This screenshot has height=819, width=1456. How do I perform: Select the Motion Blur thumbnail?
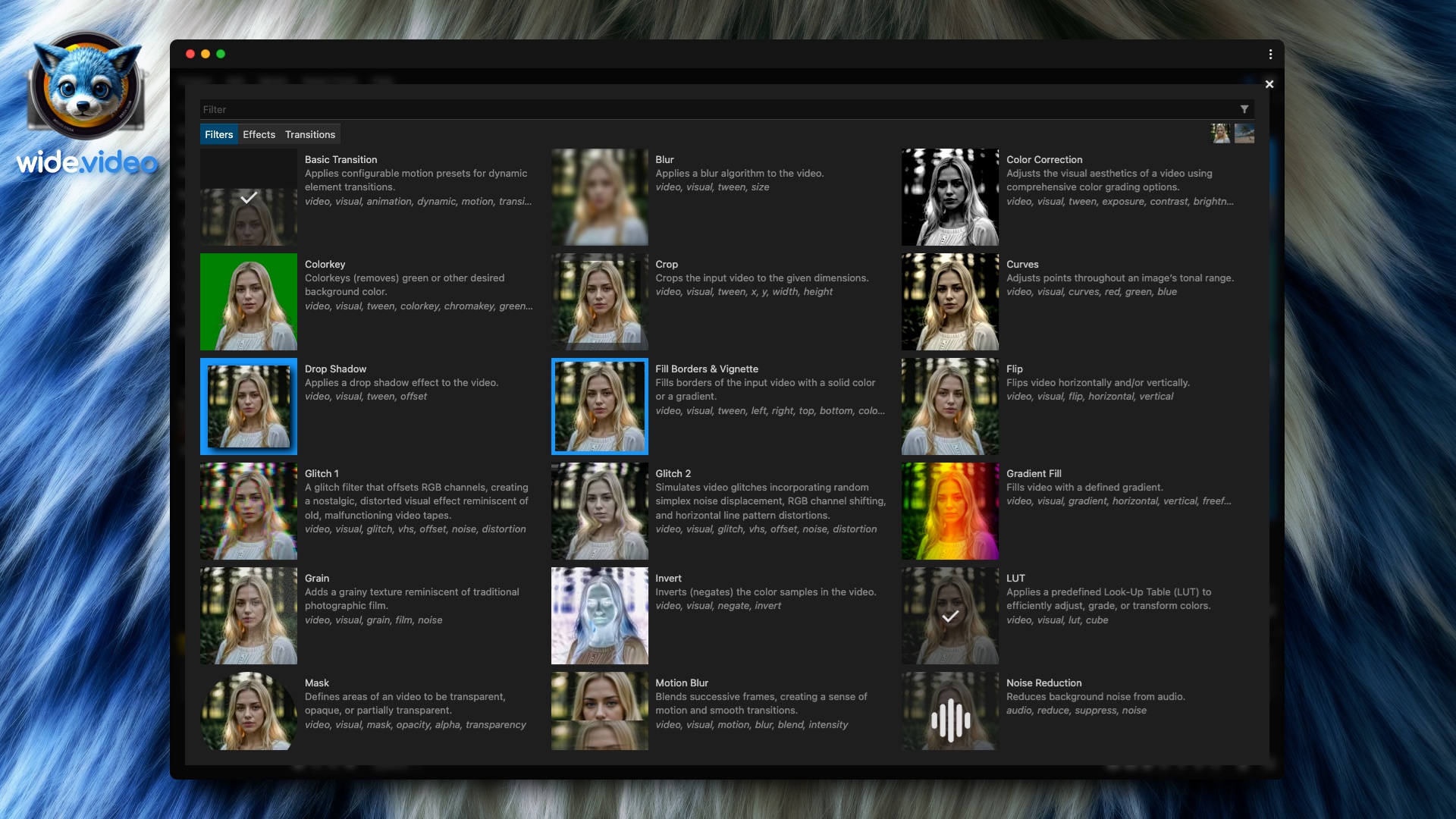600,711
